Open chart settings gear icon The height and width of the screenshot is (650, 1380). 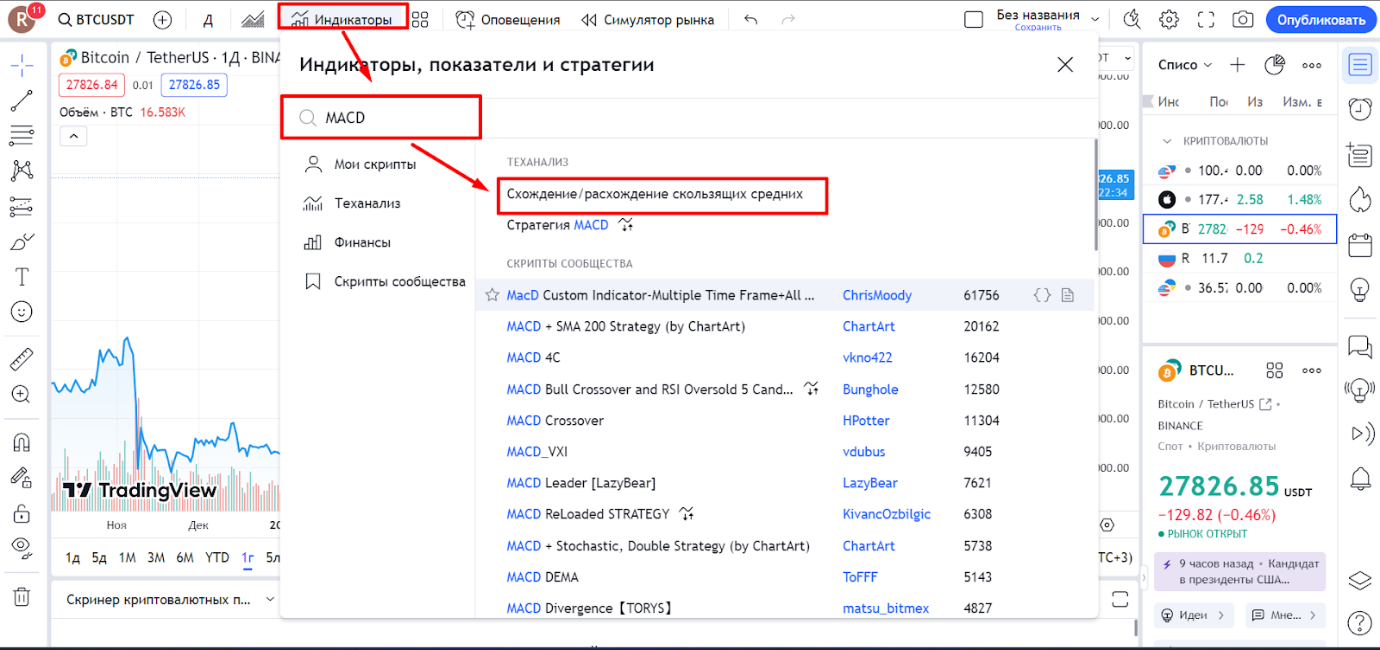pyautogui.click(x=1168, y=20)
